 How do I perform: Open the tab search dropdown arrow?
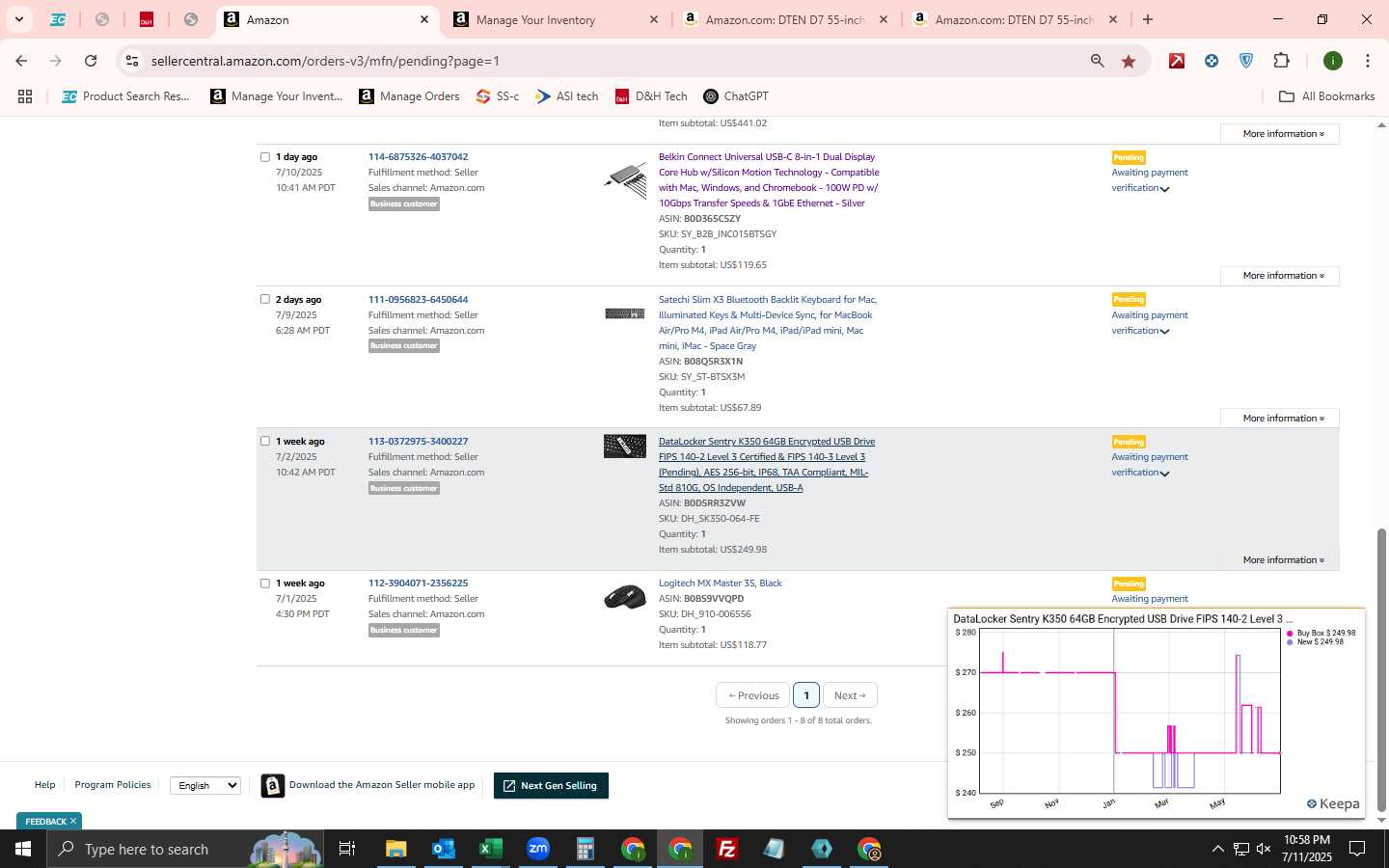click(18, 19)
